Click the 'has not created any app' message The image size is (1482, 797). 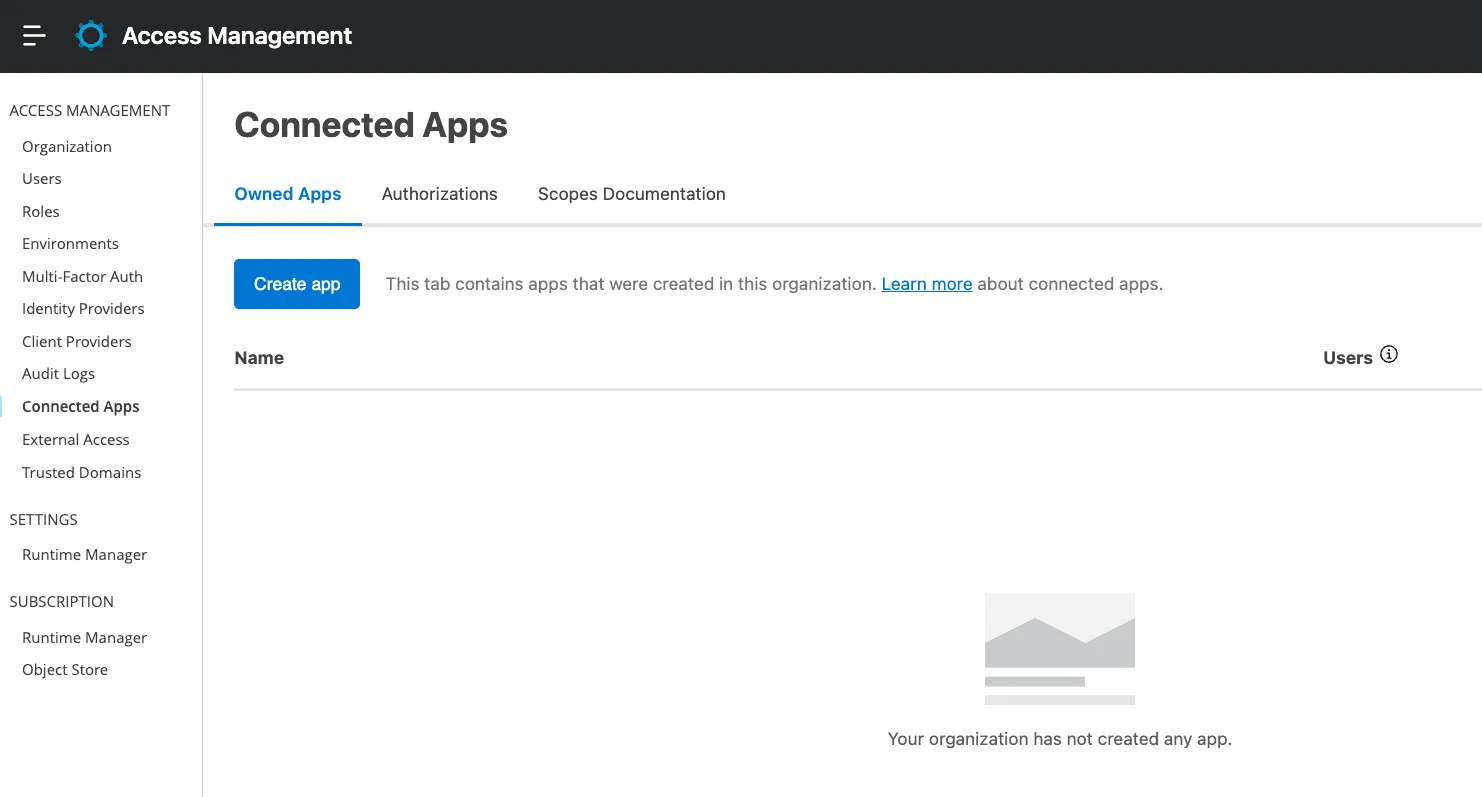click(x=1059, y=739)
